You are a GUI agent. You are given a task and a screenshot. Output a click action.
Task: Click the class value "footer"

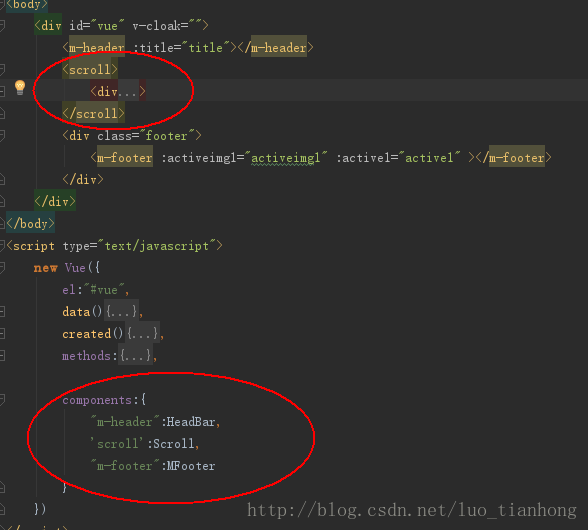pos(166,136)
